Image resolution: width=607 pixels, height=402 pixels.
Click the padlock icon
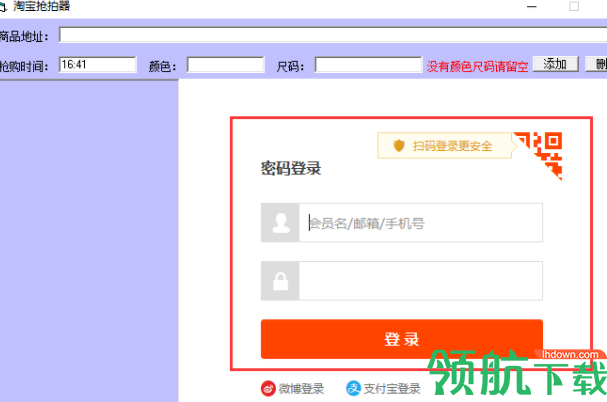[x=280, y=281]
